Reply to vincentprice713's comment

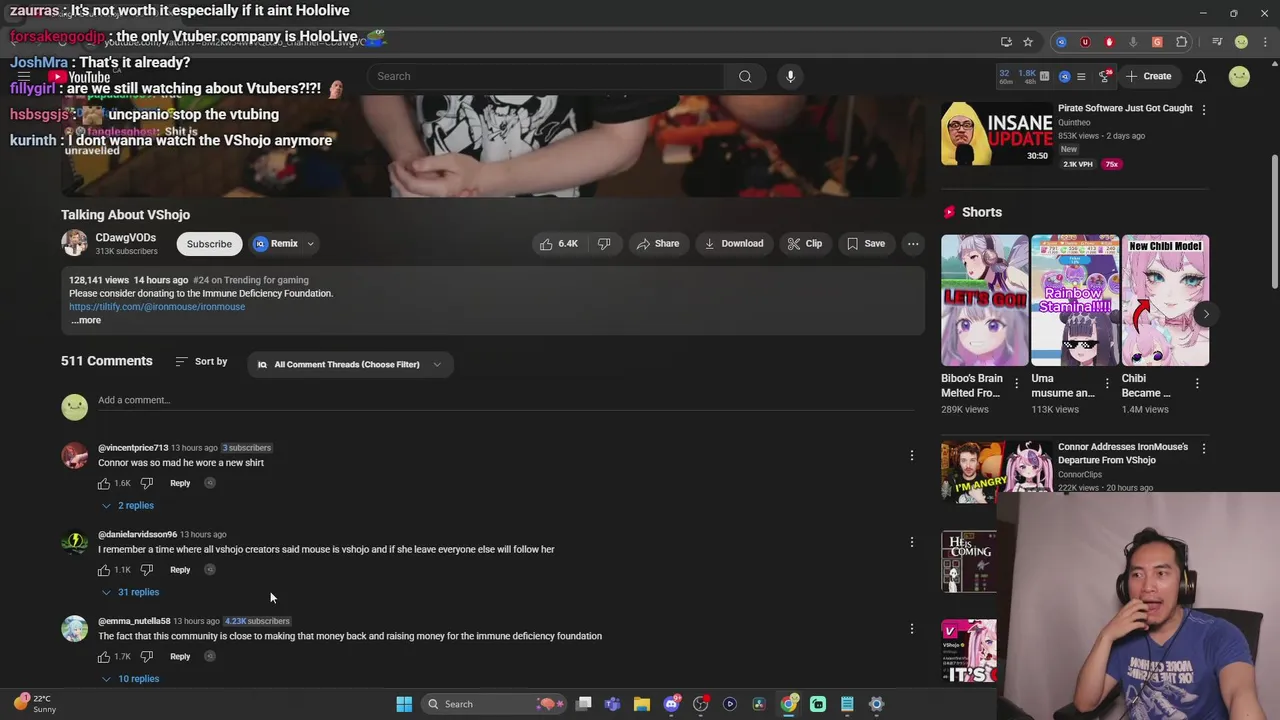[180, 483]
